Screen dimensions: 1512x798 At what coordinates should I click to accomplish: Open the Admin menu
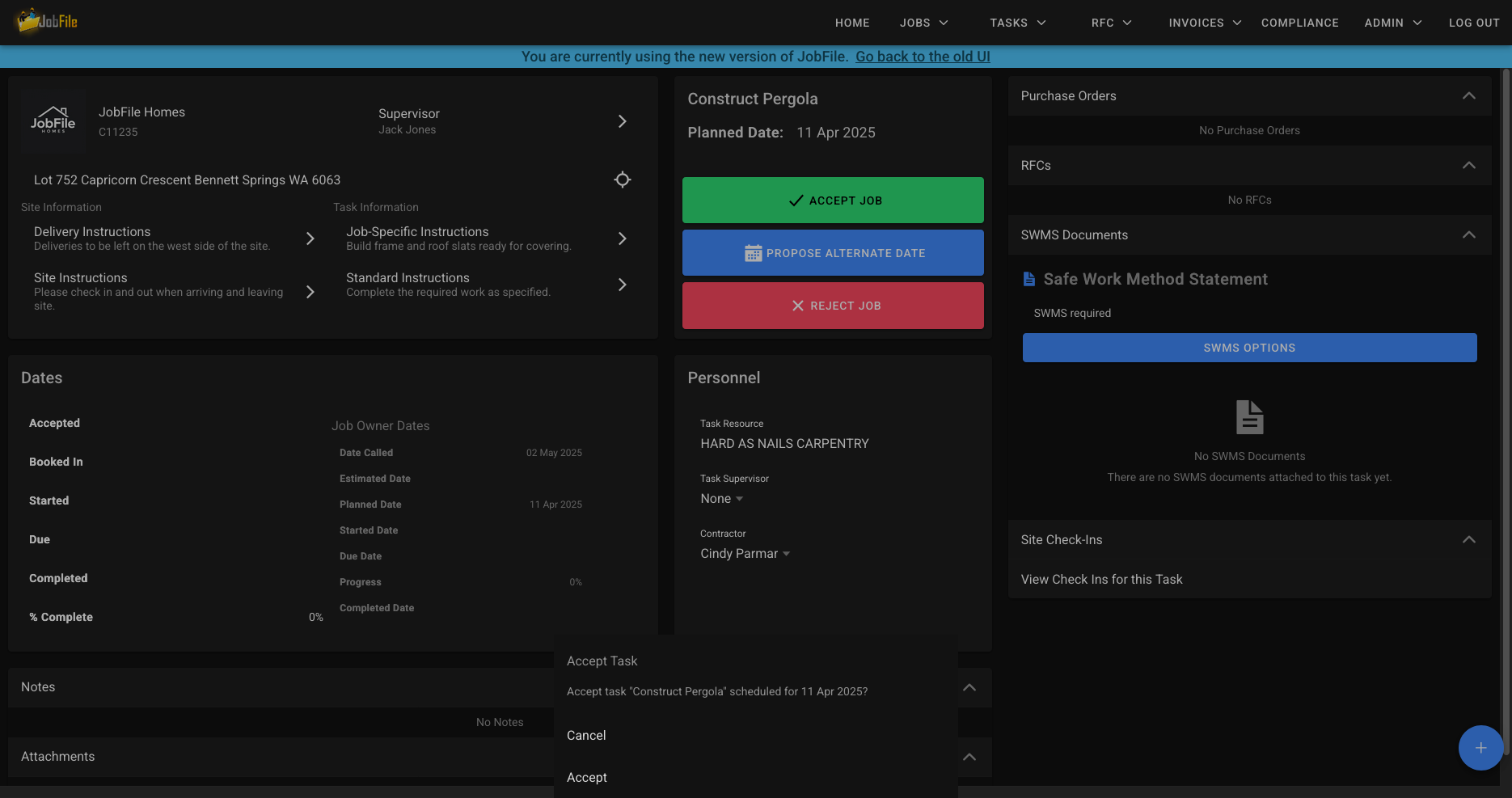click(x=1393, y=23)
